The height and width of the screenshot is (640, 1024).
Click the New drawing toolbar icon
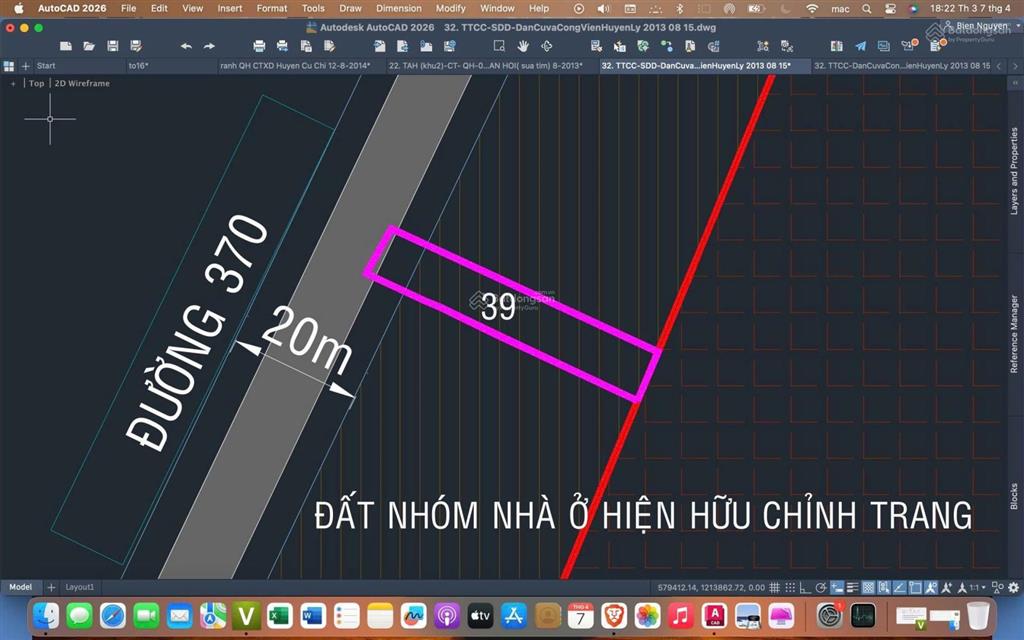pos(65,46)
